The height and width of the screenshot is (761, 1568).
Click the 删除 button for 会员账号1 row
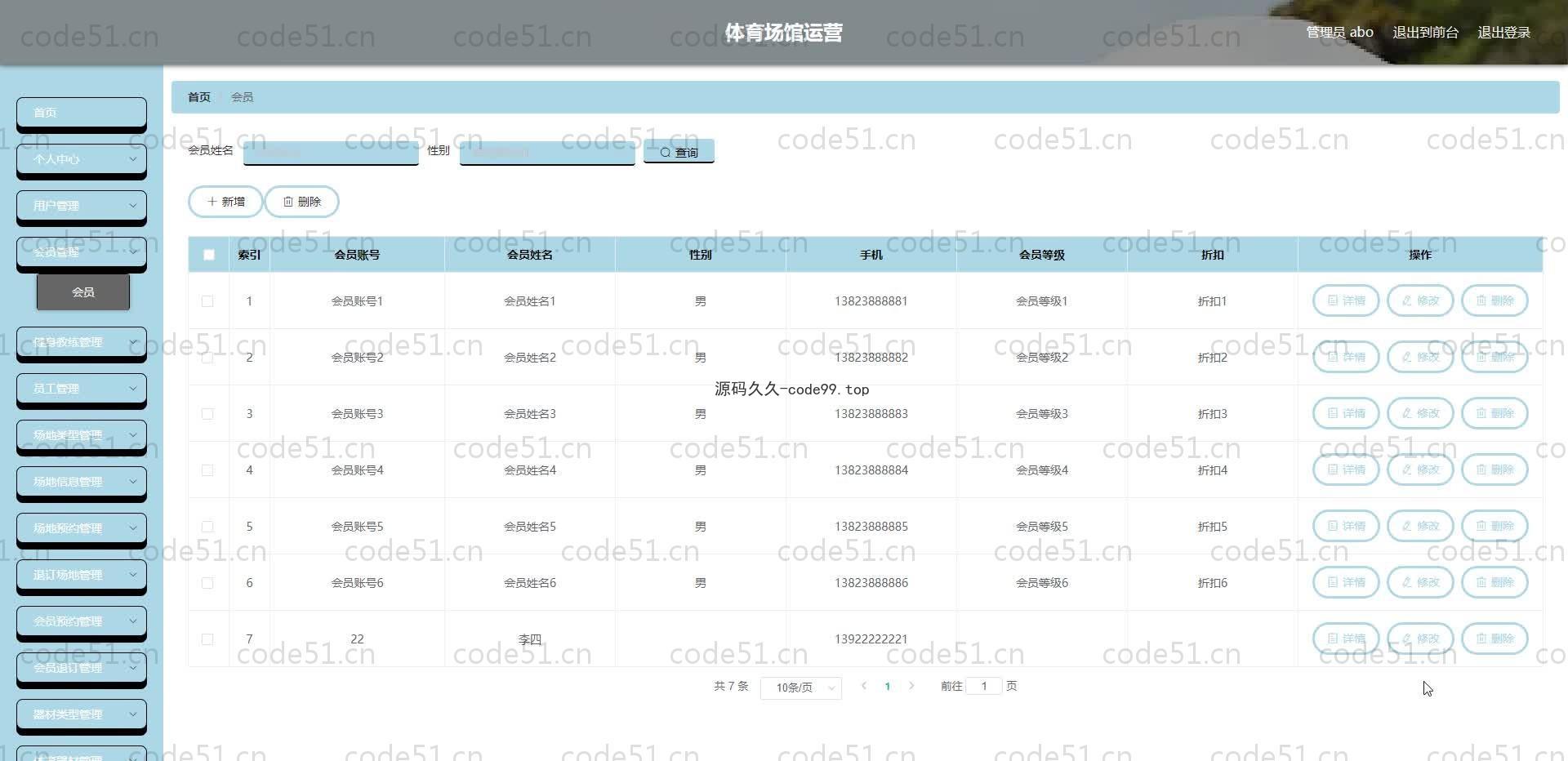[x=1494, y=300]
